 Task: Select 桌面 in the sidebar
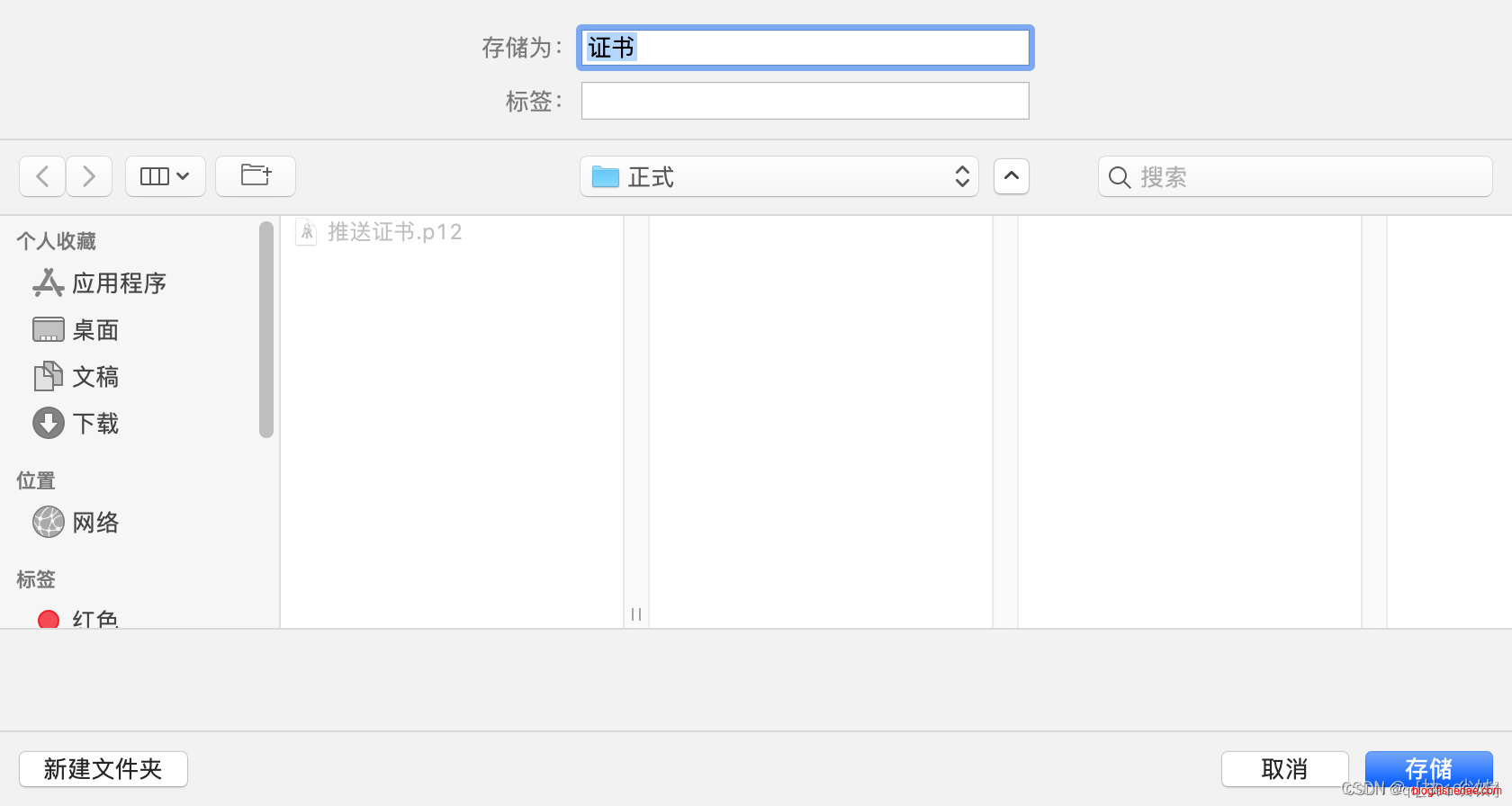(x=95, y=330)
